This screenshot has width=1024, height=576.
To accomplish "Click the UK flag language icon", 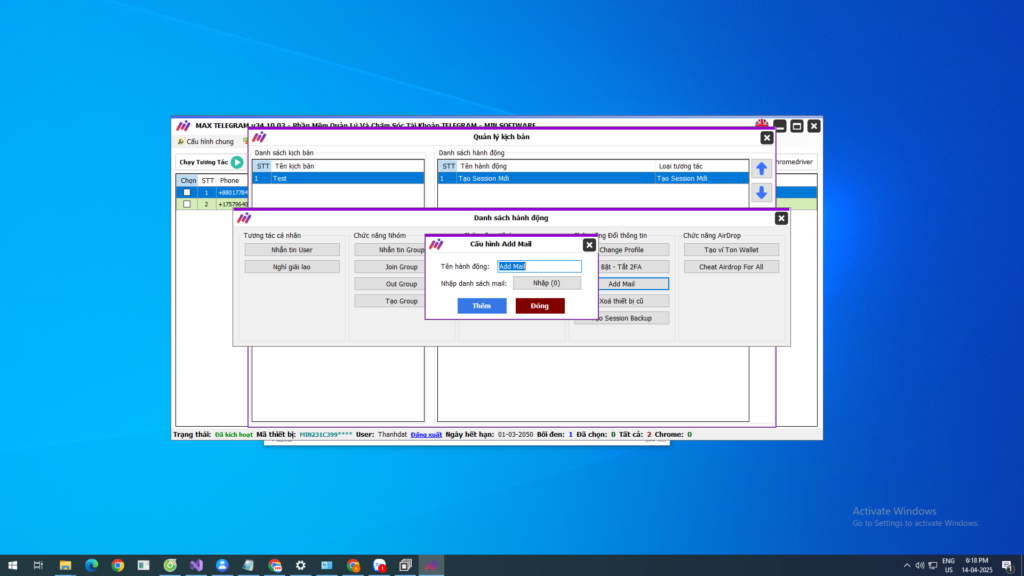I will [762, 125].
